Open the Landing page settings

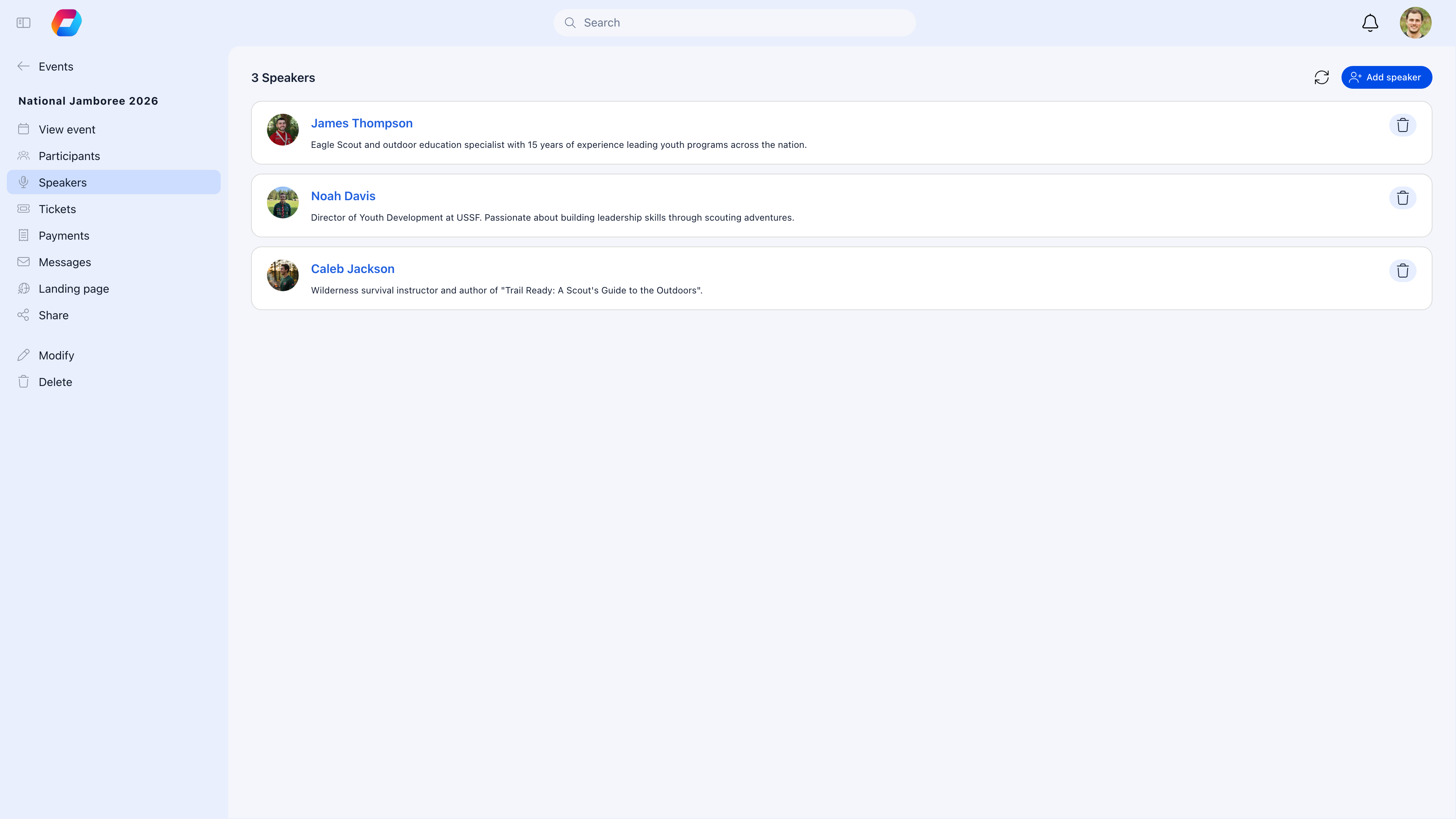[x=74, y=289]
